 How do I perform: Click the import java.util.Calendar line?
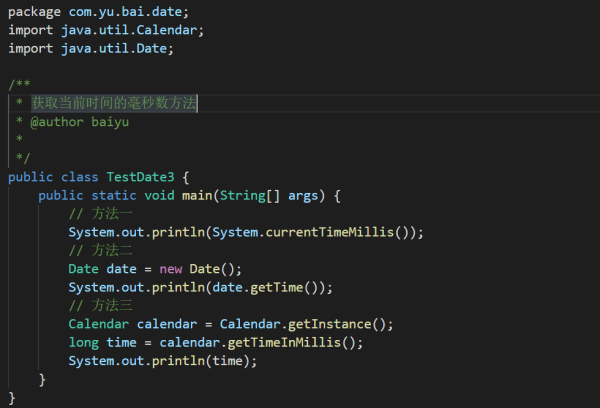point(106,30)
